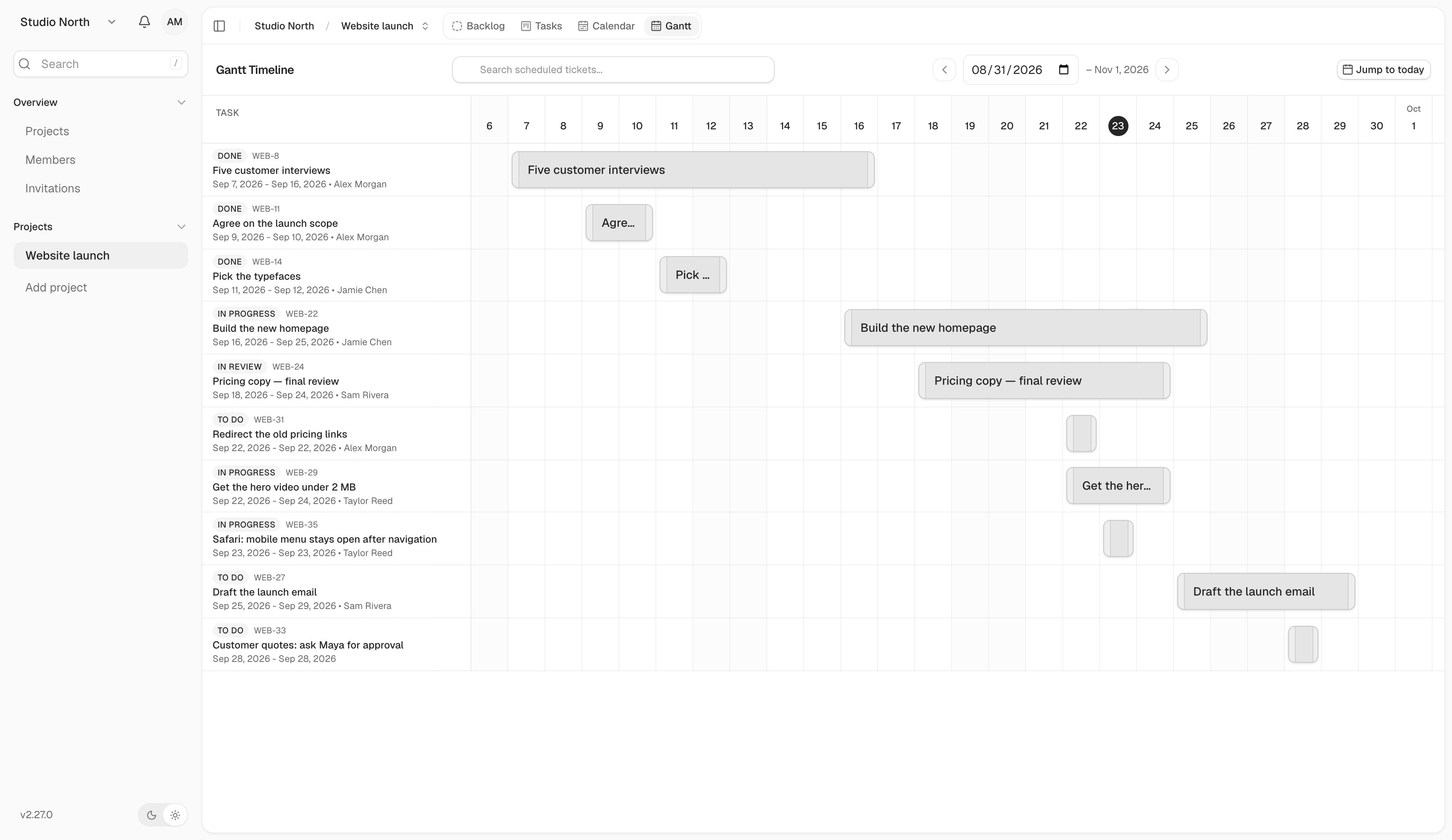
Task: Open task Get the hero video under 2 MB
Action: (x=284, y=487)
